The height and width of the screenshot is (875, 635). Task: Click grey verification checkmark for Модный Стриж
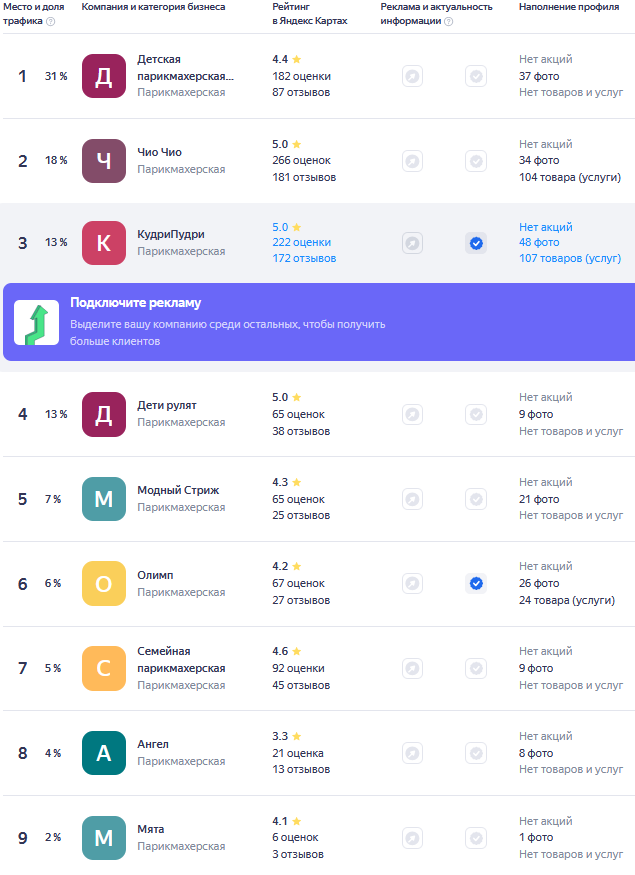(476, 499)
